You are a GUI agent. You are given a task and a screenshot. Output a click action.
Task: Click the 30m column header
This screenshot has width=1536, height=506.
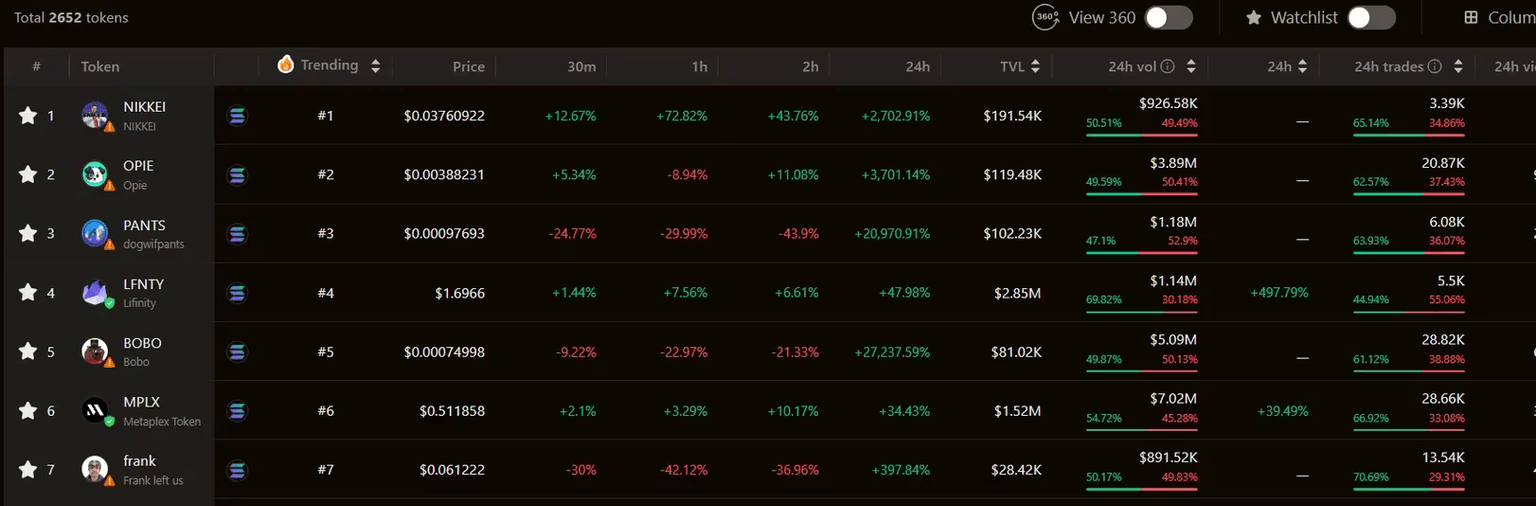point(581,67)
